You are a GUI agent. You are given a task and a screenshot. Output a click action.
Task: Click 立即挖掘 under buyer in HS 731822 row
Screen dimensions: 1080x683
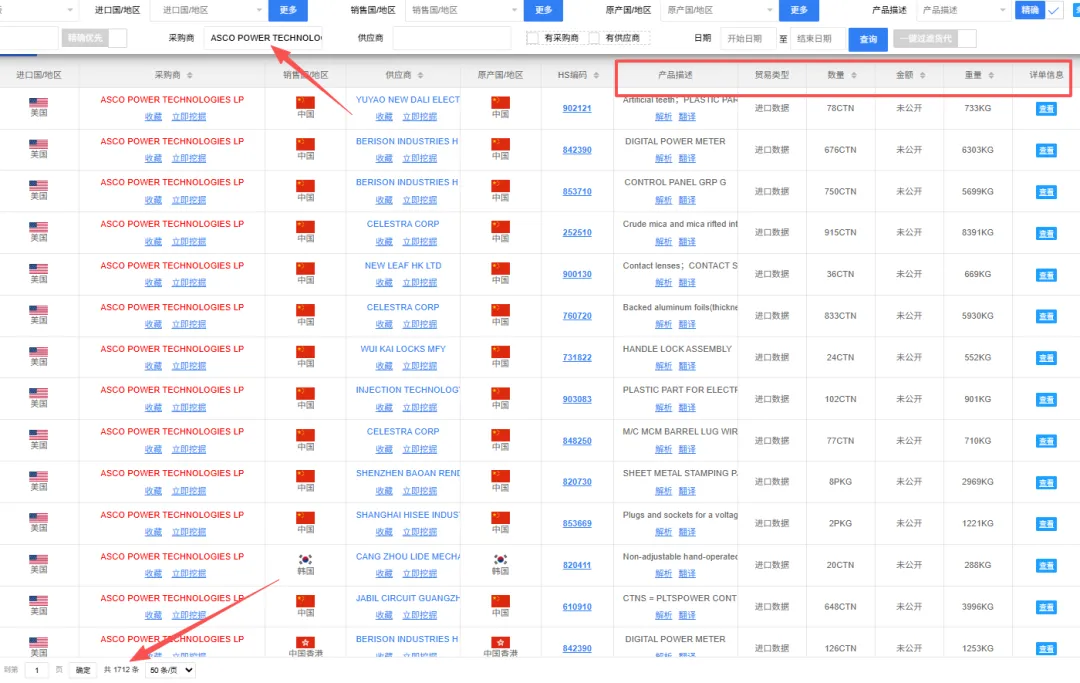tap(189, 366)
